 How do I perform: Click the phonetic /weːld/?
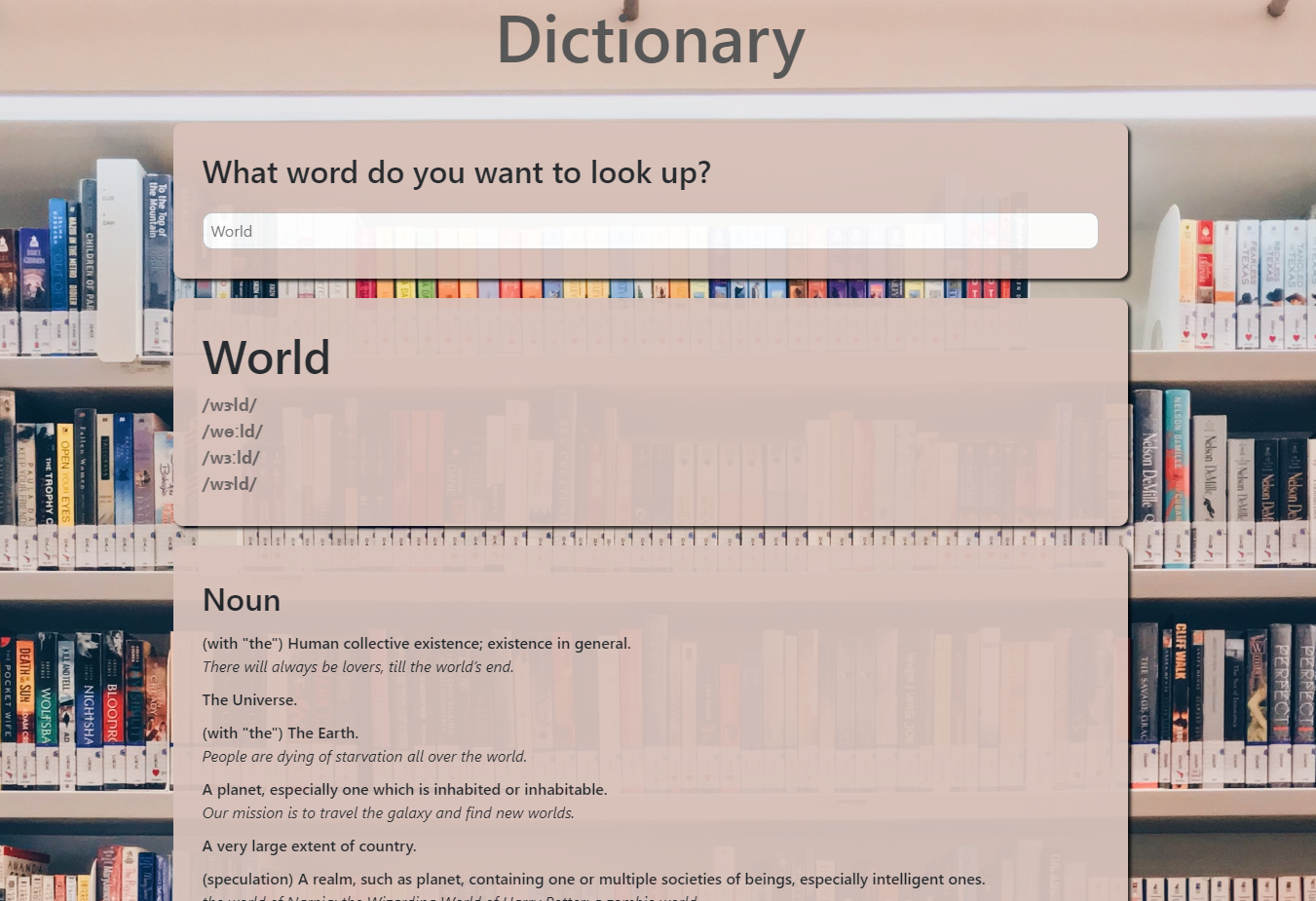coord(233,432)
